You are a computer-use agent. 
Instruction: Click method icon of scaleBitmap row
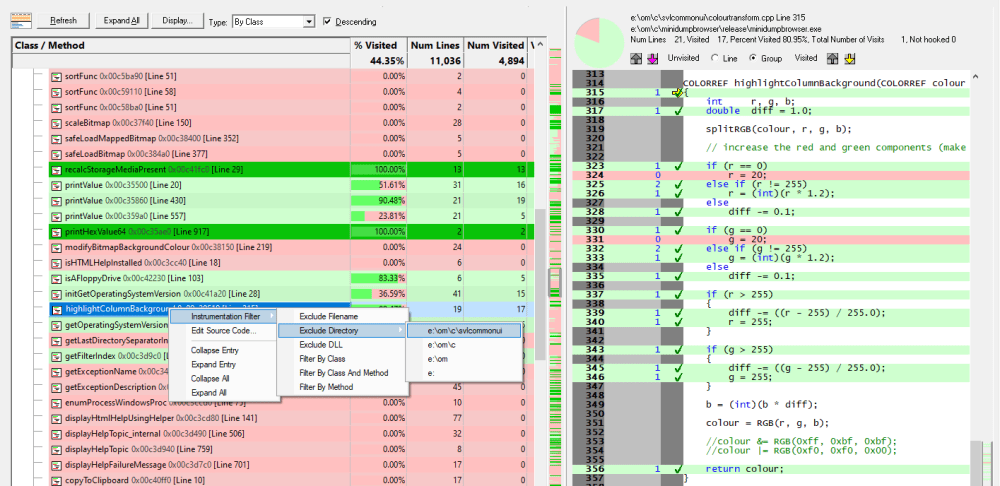pos(56,123)
